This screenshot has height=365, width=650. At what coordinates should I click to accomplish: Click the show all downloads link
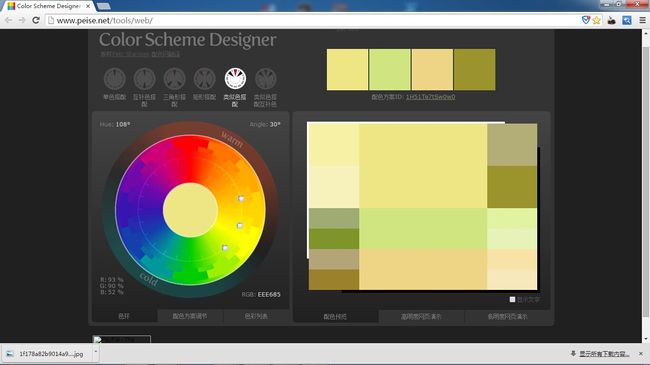point(604,354)
